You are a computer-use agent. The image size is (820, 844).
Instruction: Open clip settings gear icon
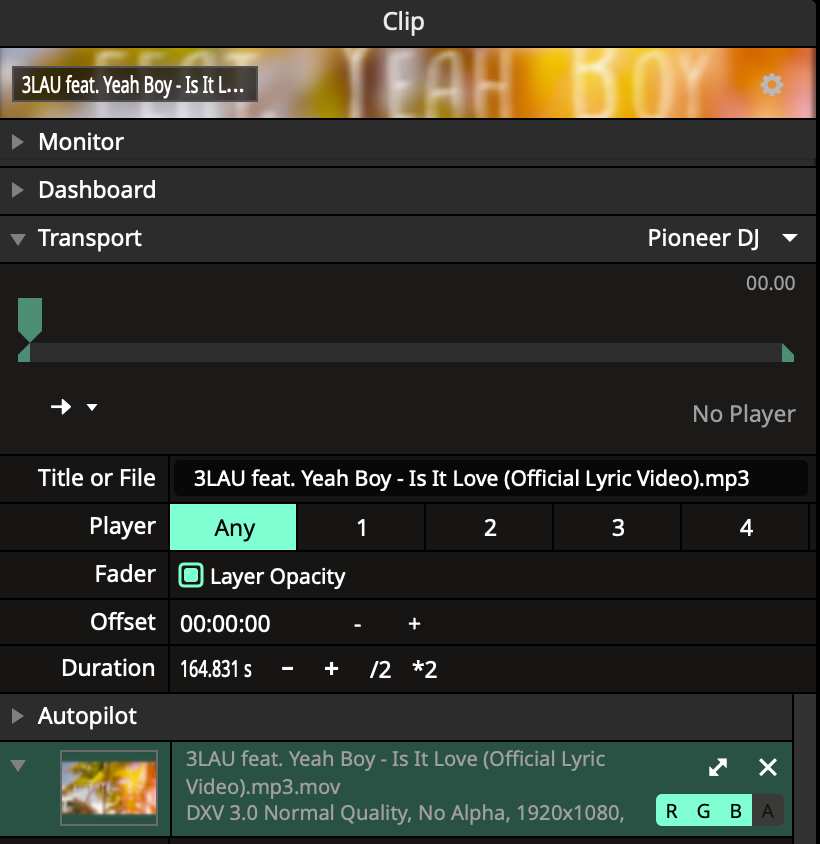(x=771, y=85)
